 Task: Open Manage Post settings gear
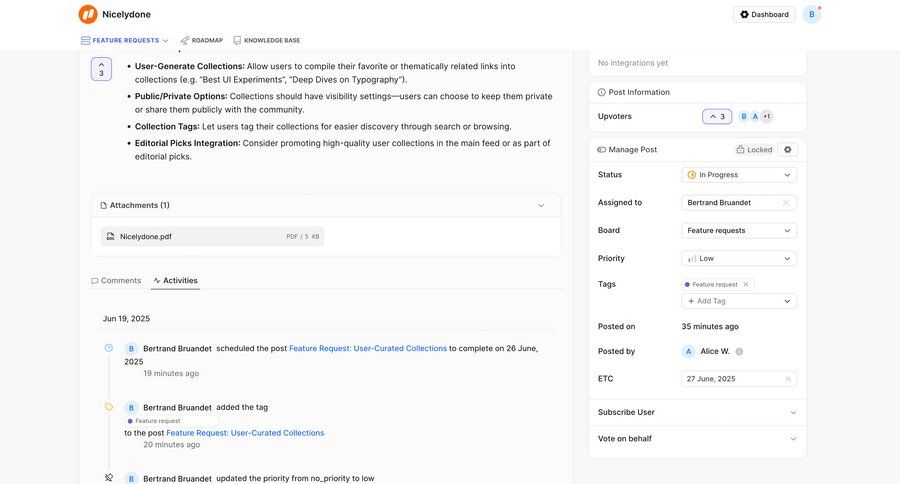pos(788,150)
